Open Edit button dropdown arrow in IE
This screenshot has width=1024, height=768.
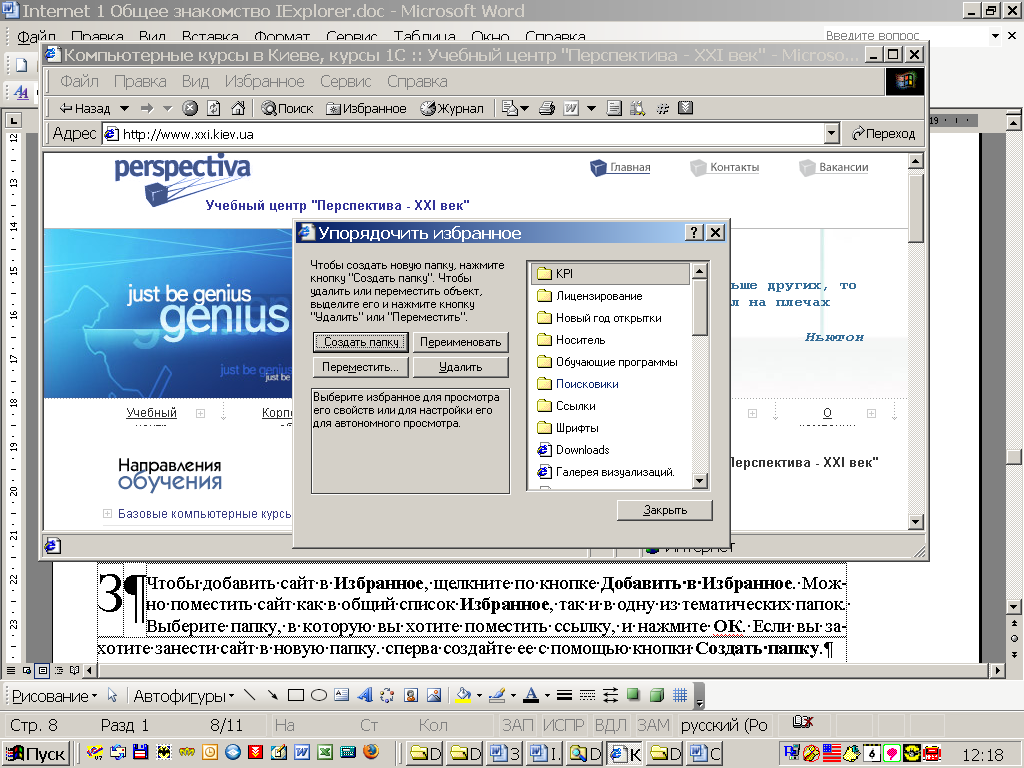click(592, 108)
